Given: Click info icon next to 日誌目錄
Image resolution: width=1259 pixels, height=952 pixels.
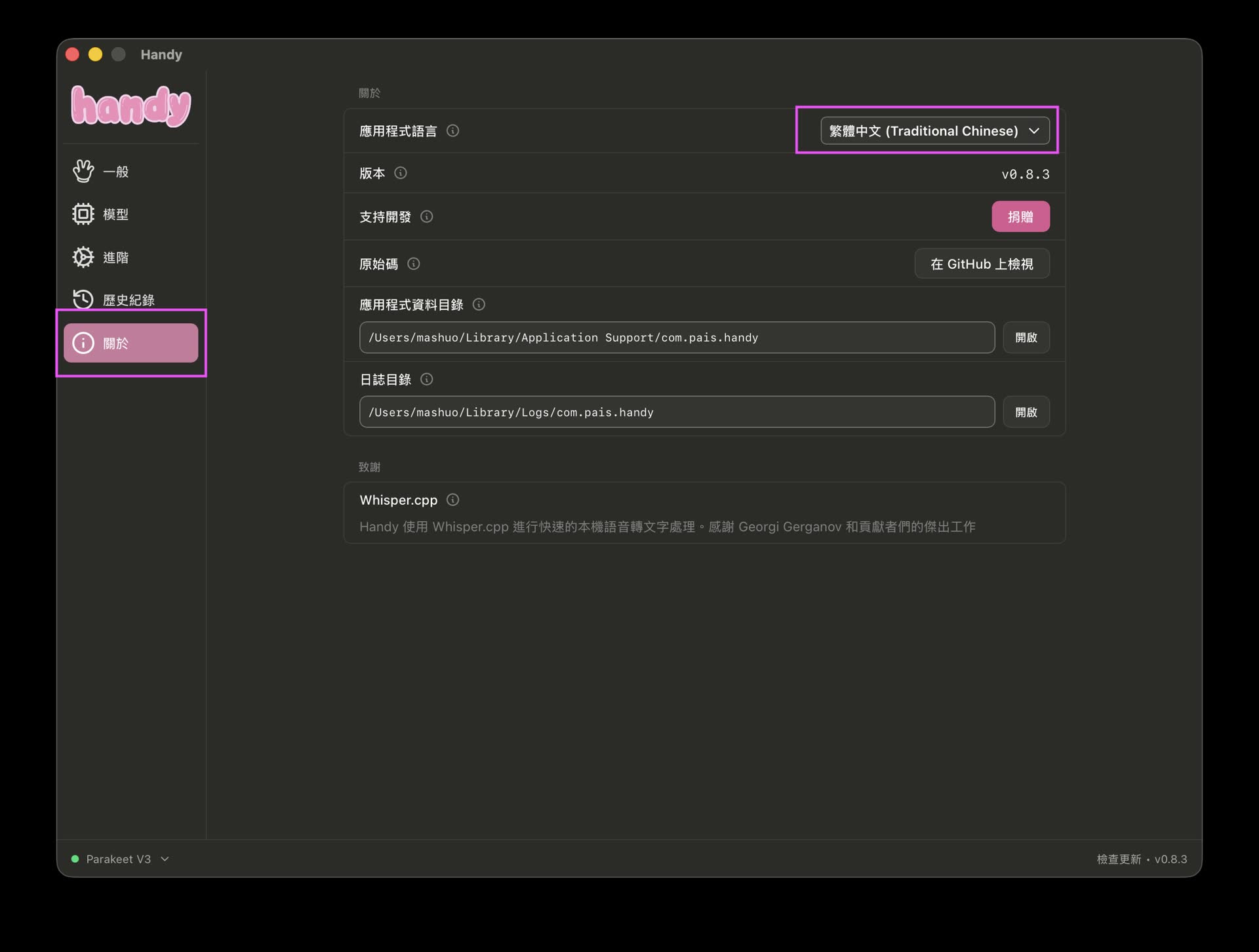Looking at the screenshot, I should coord(427,379).
